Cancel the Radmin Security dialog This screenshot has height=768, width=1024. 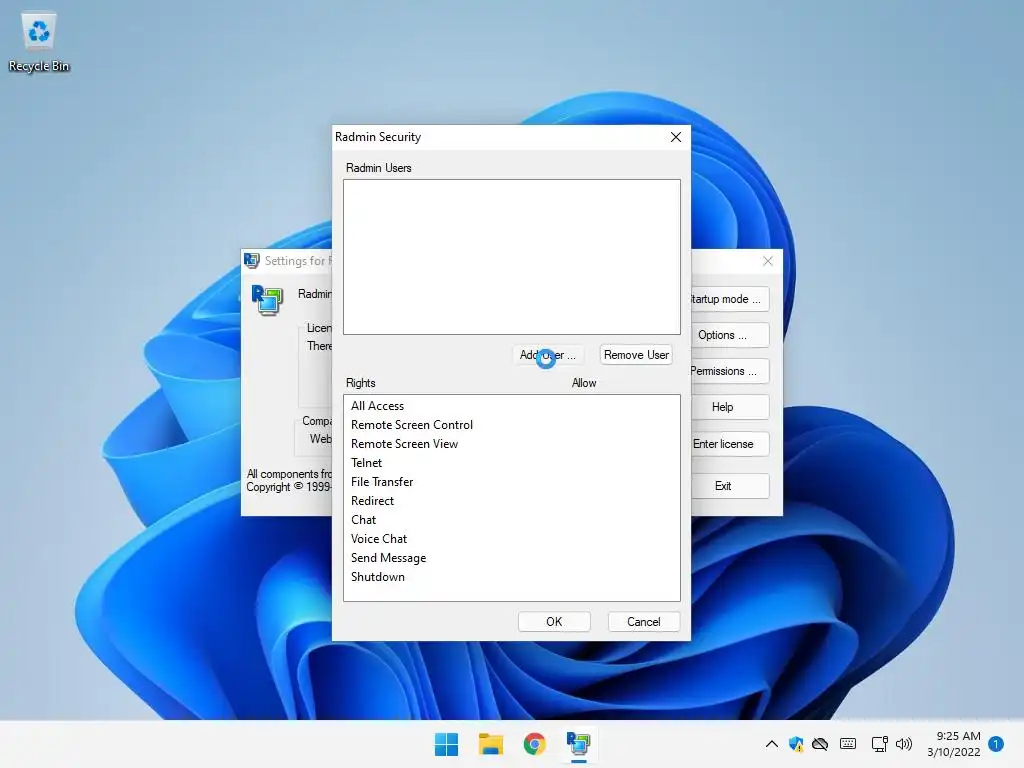coord(643,622)
